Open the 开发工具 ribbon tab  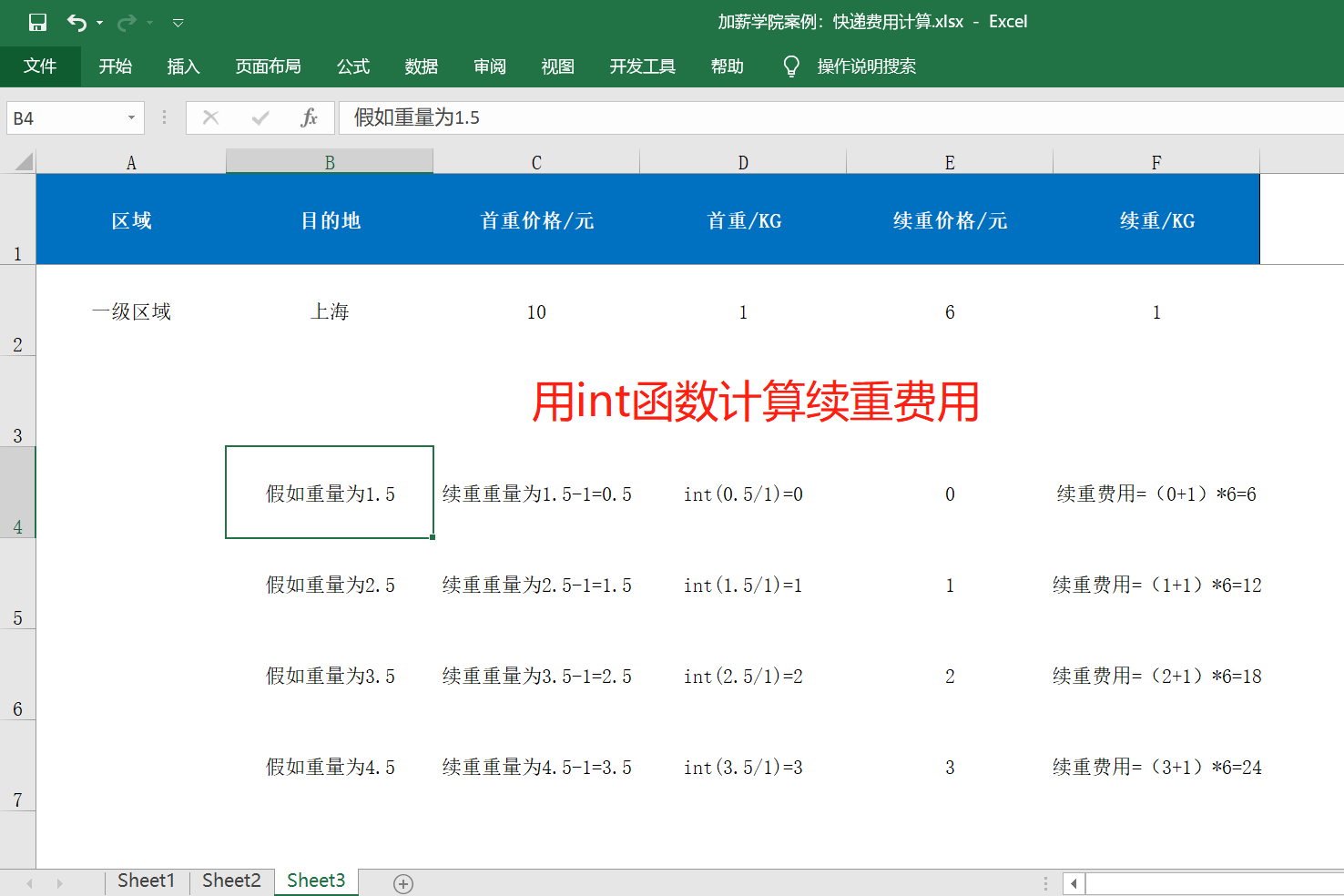point(643,66)
